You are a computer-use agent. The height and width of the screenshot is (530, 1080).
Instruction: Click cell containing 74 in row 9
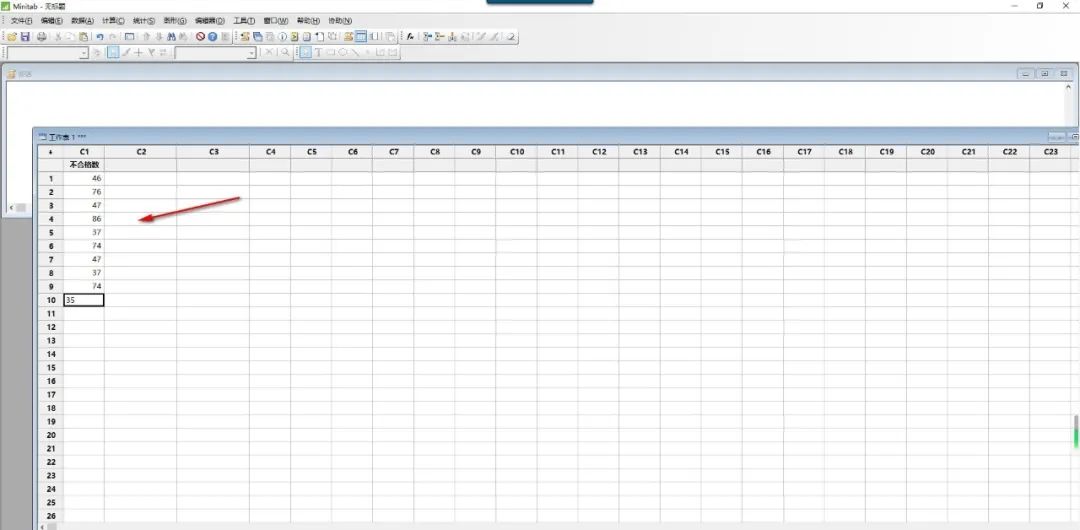[x=84, y=286]
